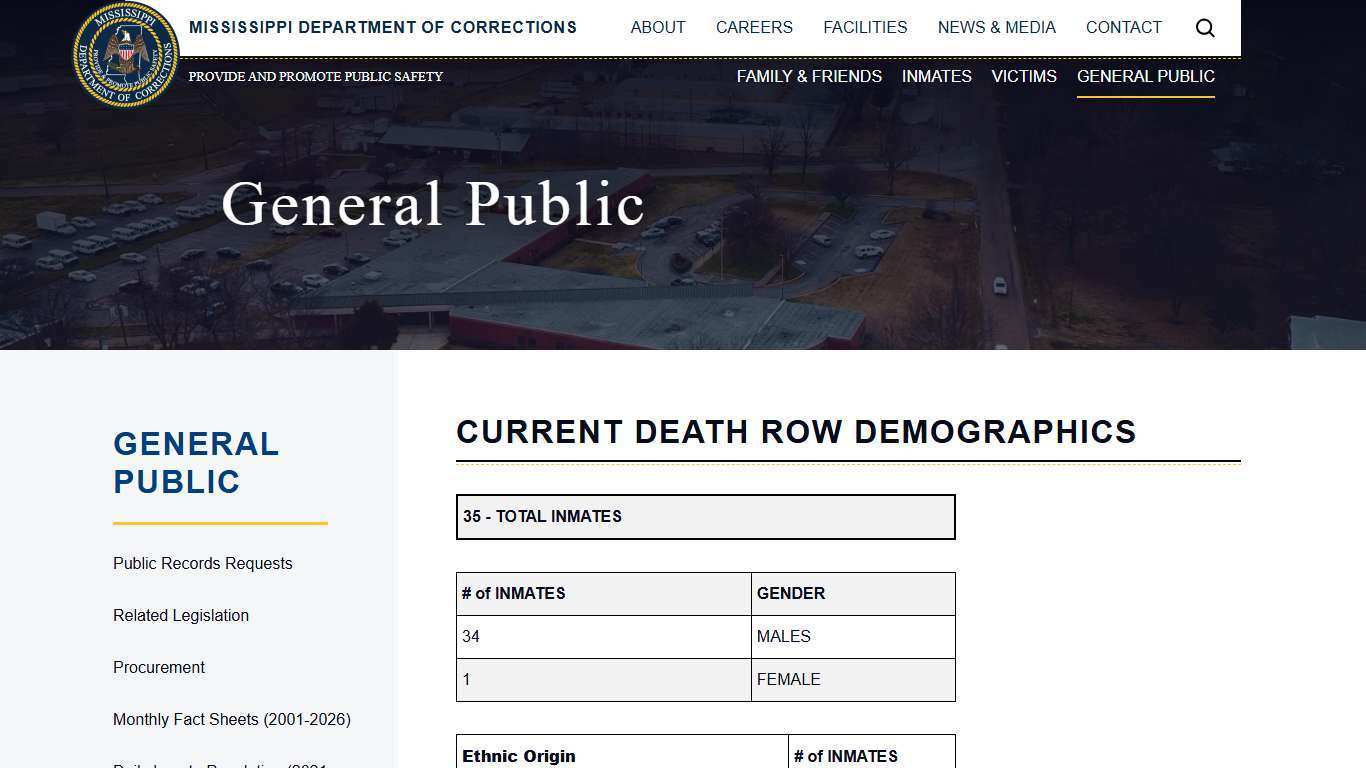This screenshot has width=1366, height=768.
Task: Click the General Public hero banner heading
Action: (433, 203)
